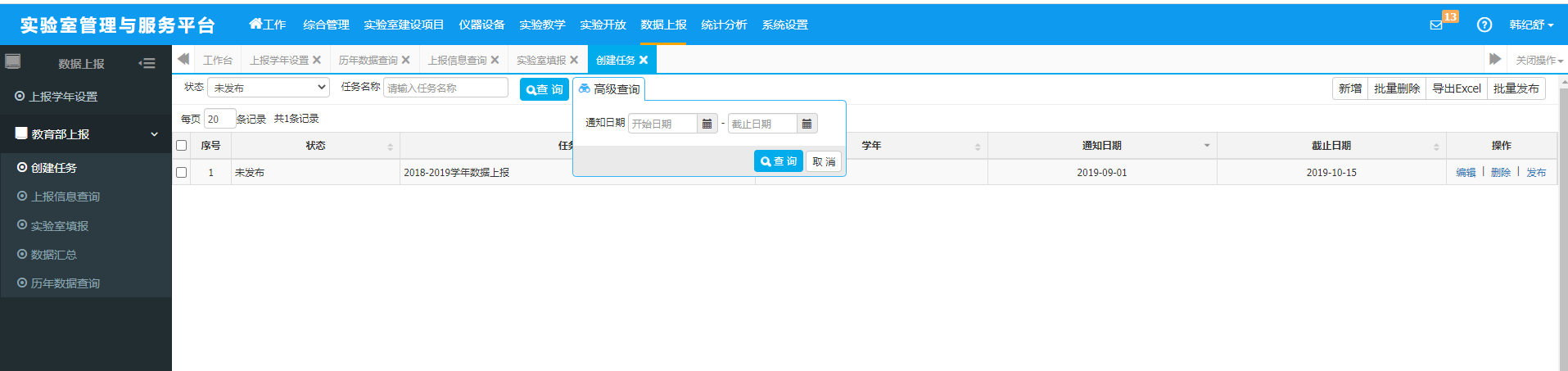The height and width of the screenshot is (371, 1568).
Task: Close the 创建任务 tab
Action: click(644, 60)
